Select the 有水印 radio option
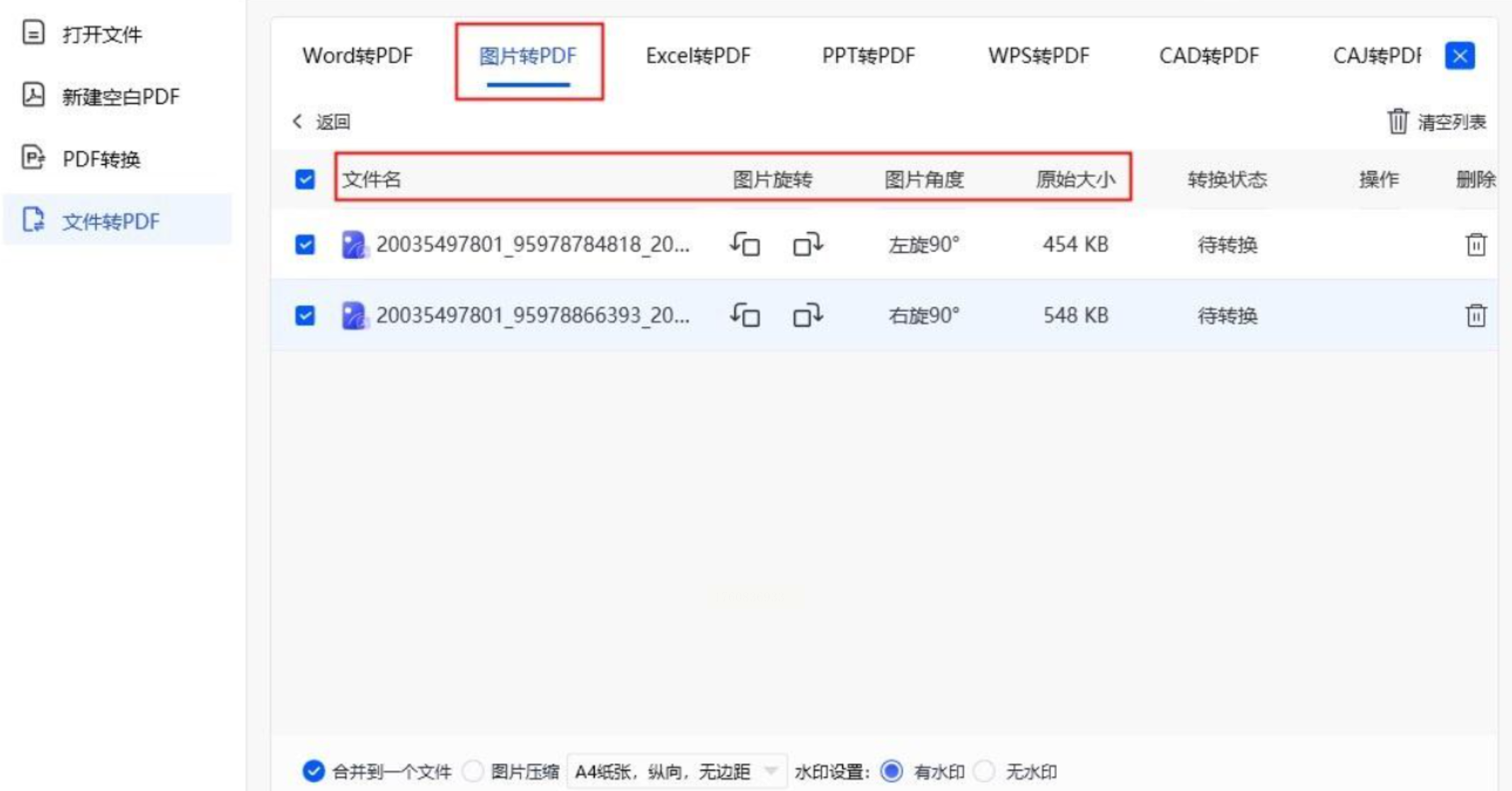This screenshot has height=791, width=1512. pos(892,770)
